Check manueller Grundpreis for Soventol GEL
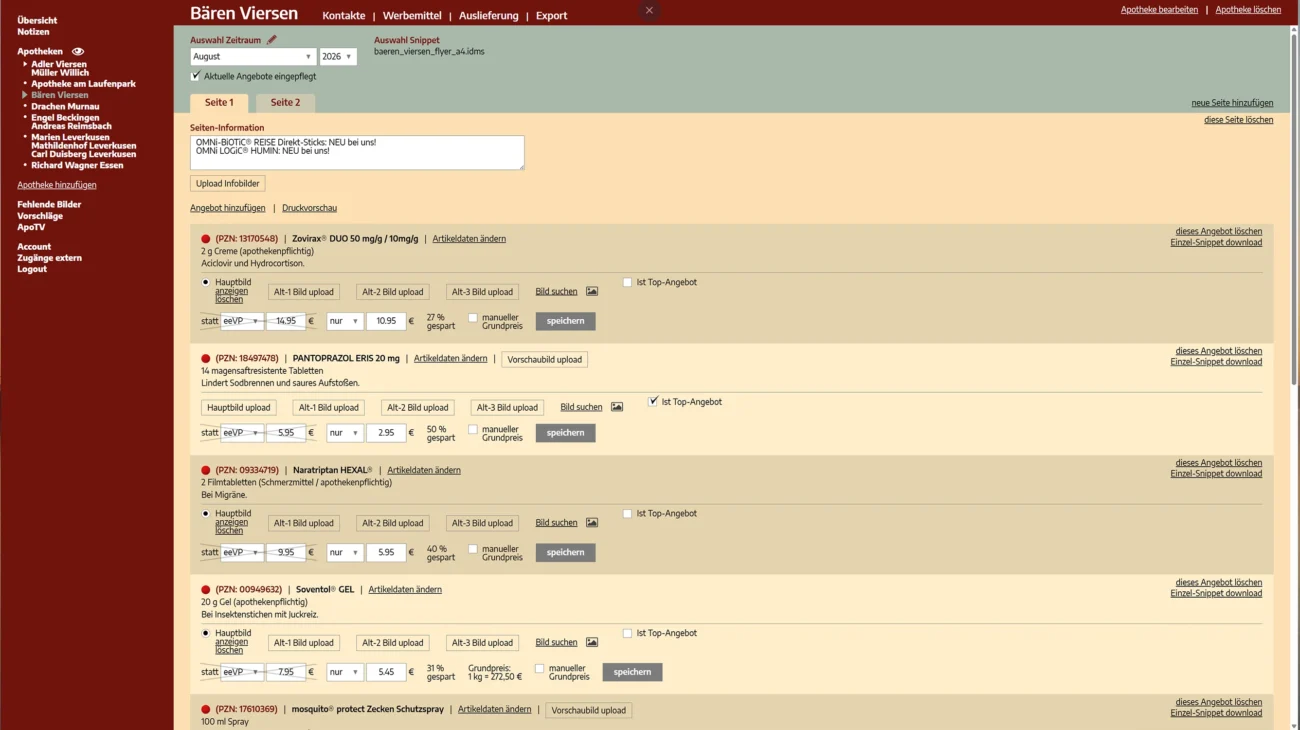This screenshot has width=1300, height=730. pyautogui.click(x=540, y=668)
